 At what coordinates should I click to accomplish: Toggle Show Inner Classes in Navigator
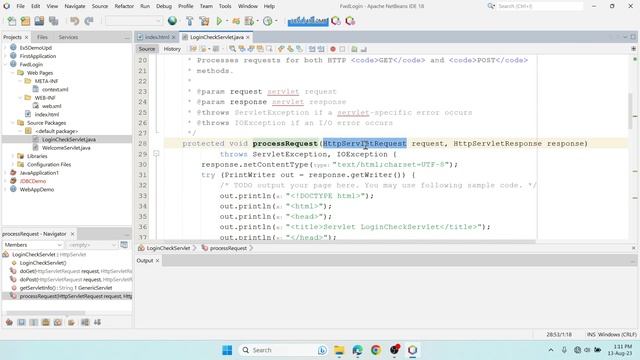click(x=58, y=322)
